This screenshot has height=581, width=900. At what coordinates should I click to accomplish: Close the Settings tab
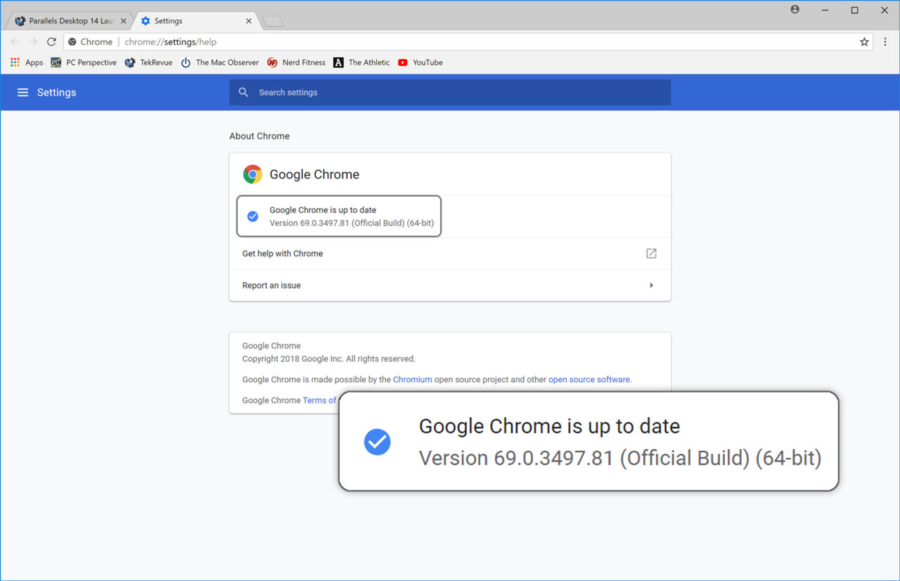point(249,21)
